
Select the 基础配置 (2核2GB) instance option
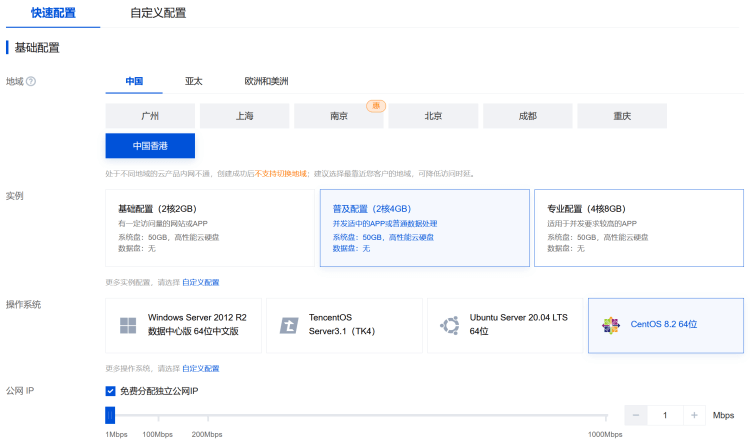click(x=210, y=228)
